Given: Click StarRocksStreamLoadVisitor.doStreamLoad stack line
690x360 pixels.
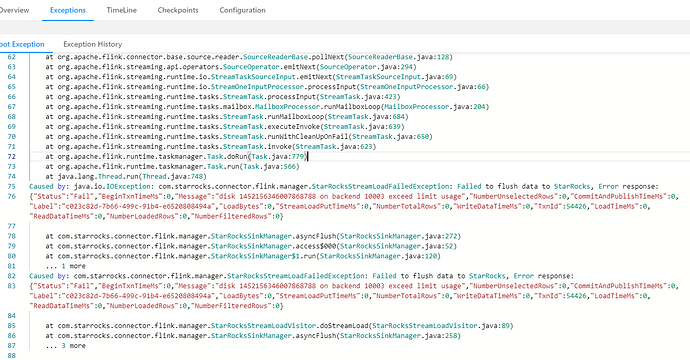Looking at the screenshot, I should 279,326.
